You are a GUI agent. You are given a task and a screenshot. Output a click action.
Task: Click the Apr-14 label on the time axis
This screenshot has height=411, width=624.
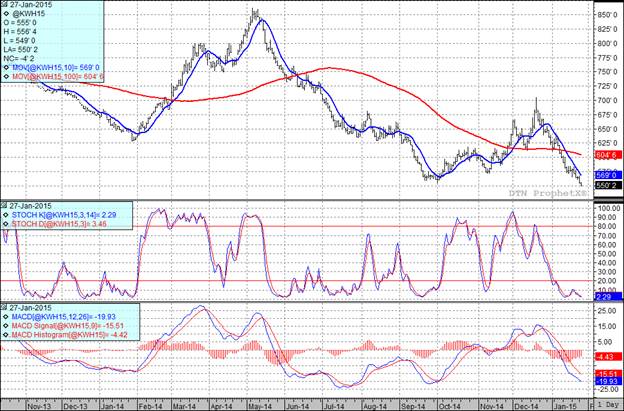coord(221,406)
